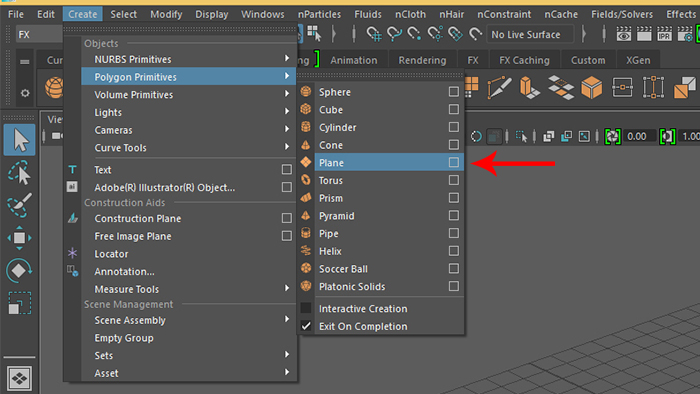This screenshot has width=700, height=394.
Task: Click the No Live Surface field
Action: click(530, 34)
